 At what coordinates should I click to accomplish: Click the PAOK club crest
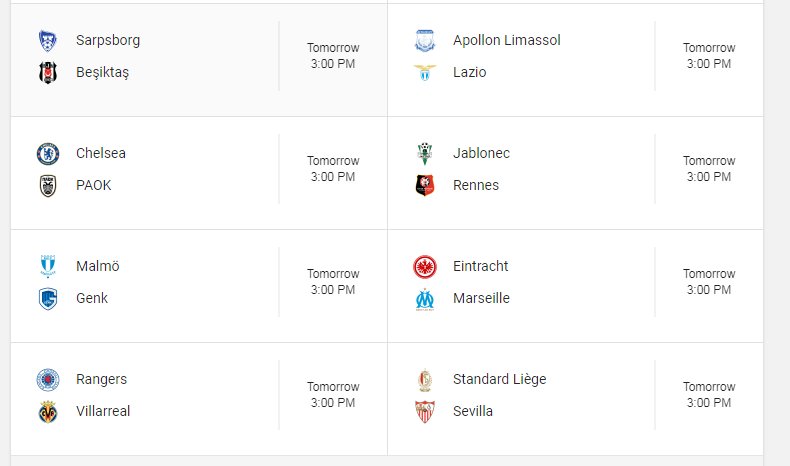click(48, 186)
